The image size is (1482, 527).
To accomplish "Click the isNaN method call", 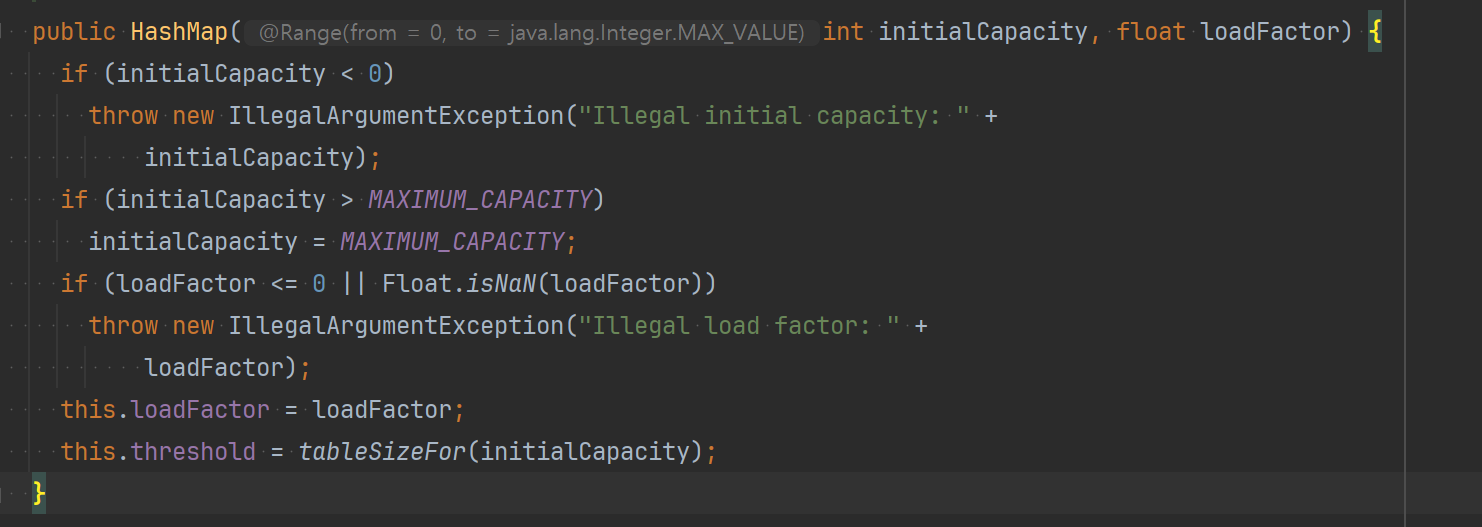I will click(501, 284).
